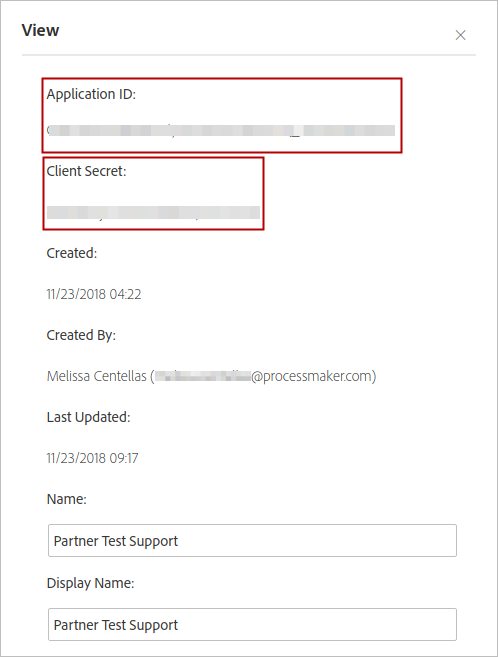The height and width of the screenshot is (657, 498).
Task: Click the blurred part of the creator email
Action: (203, 376)
